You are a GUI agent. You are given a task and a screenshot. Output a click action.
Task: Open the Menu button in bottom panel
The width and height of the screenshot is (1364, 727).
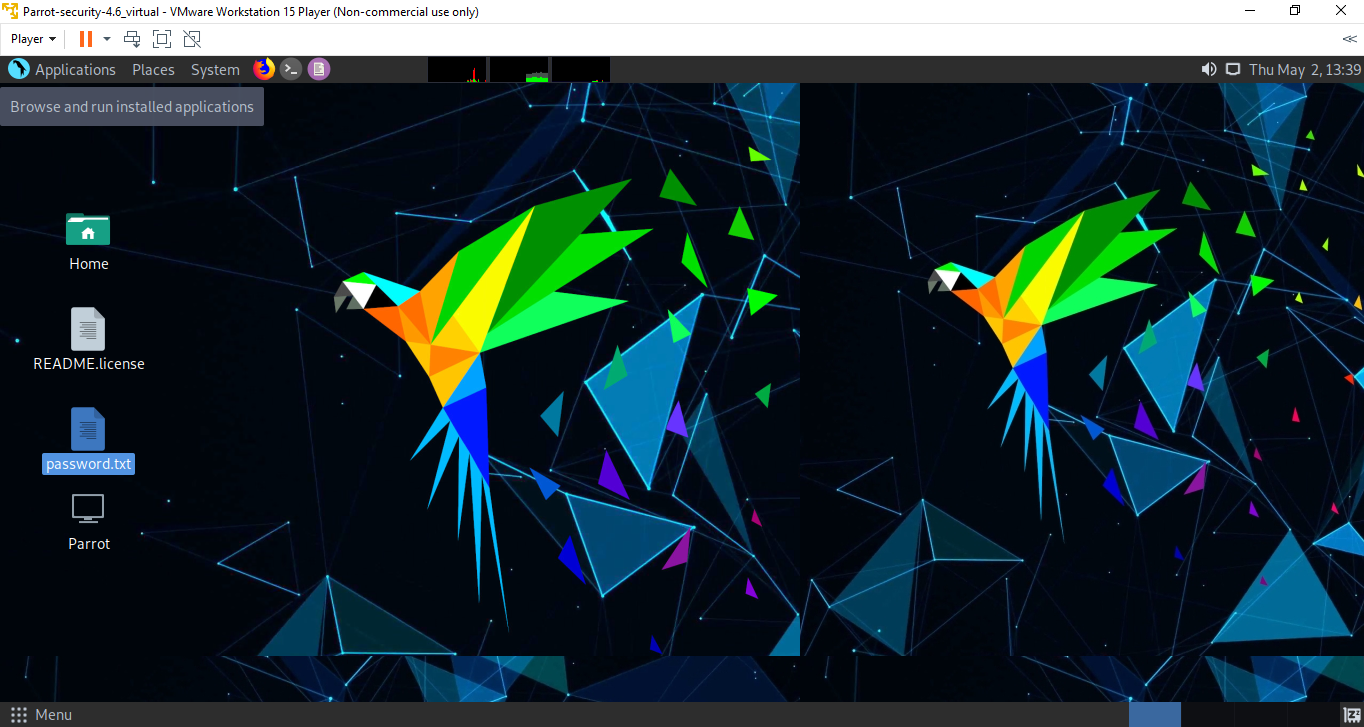(x=41, y=714)
